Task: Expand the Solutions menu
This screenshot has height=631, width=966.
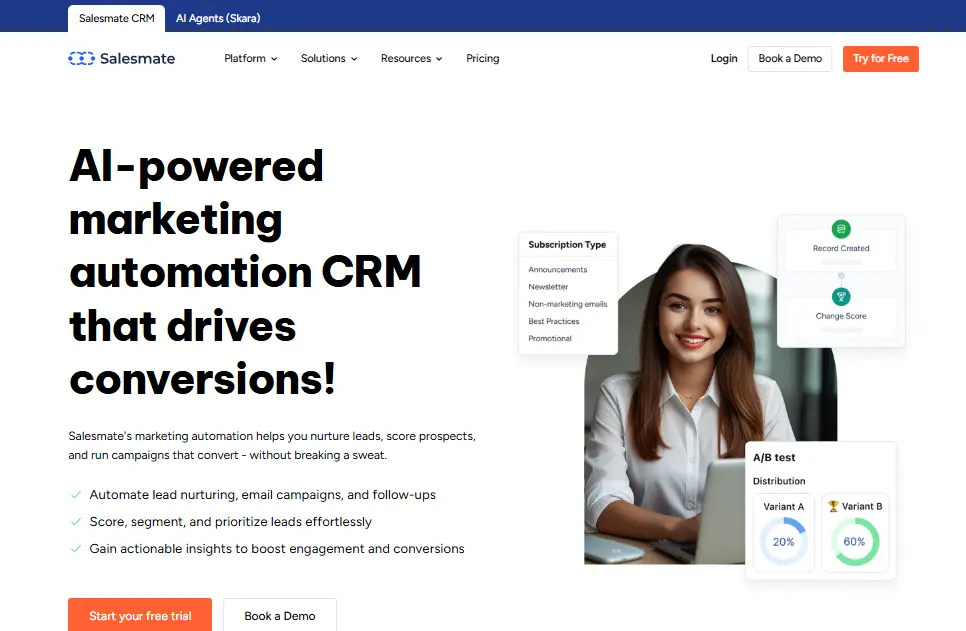Action: coord(329,59)
